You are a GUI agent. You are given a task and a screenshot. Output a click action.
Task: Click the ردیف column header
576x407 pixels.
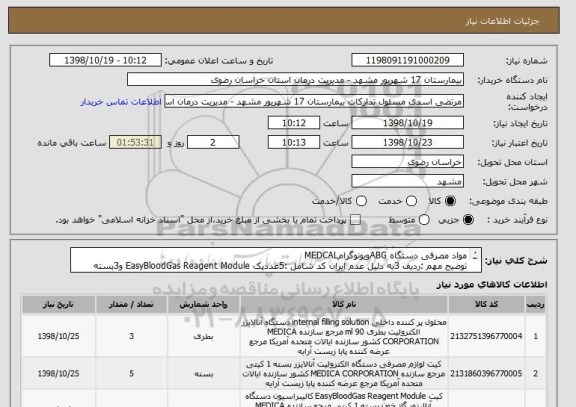tap(536, 305)
